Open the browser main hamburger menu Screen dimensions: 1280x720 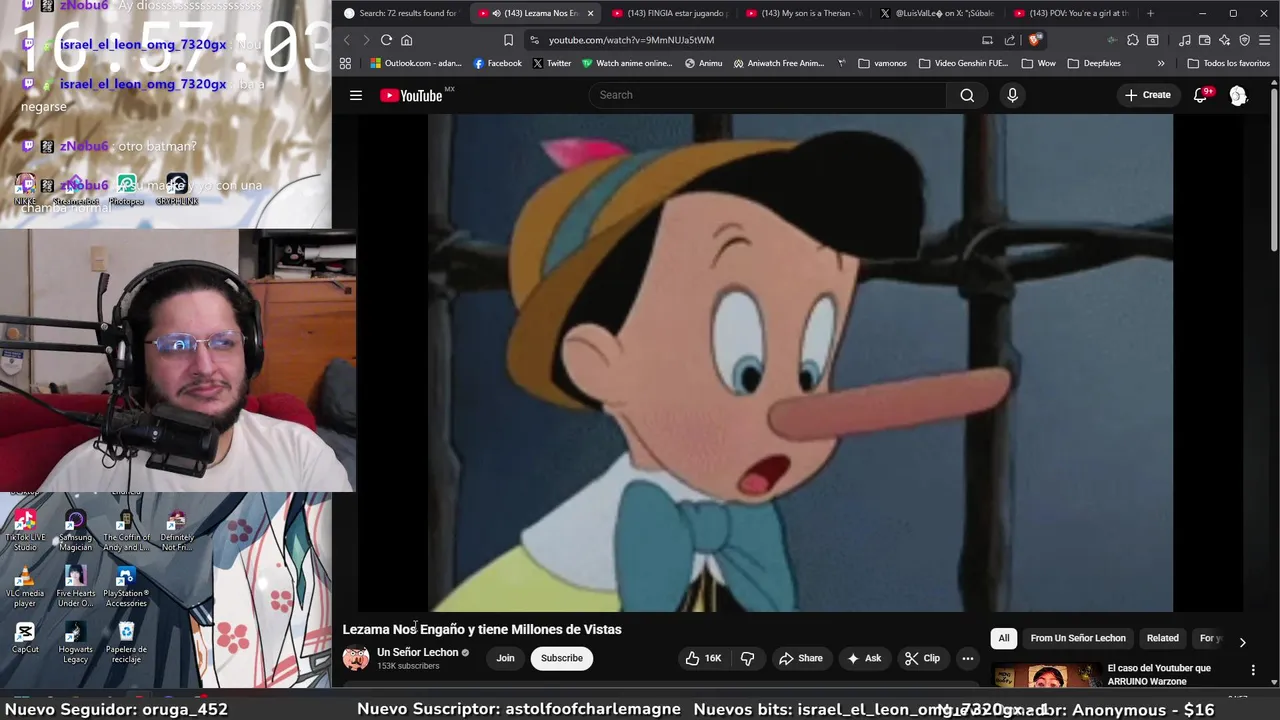1264,40
